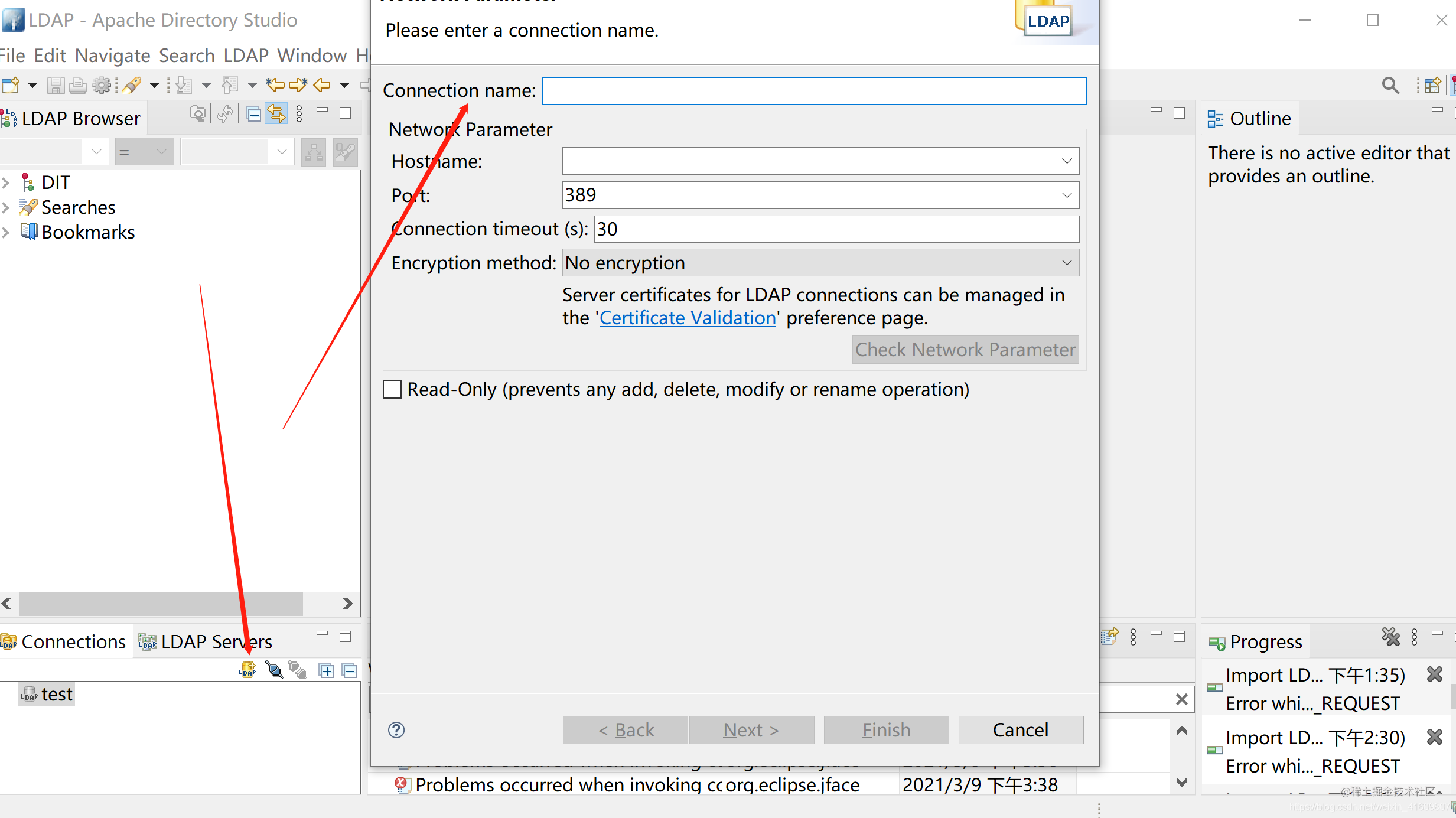Expand the DIT tree node
Image resolution: width=1456 pixels, height=818 pixels.
coord(6,182)
